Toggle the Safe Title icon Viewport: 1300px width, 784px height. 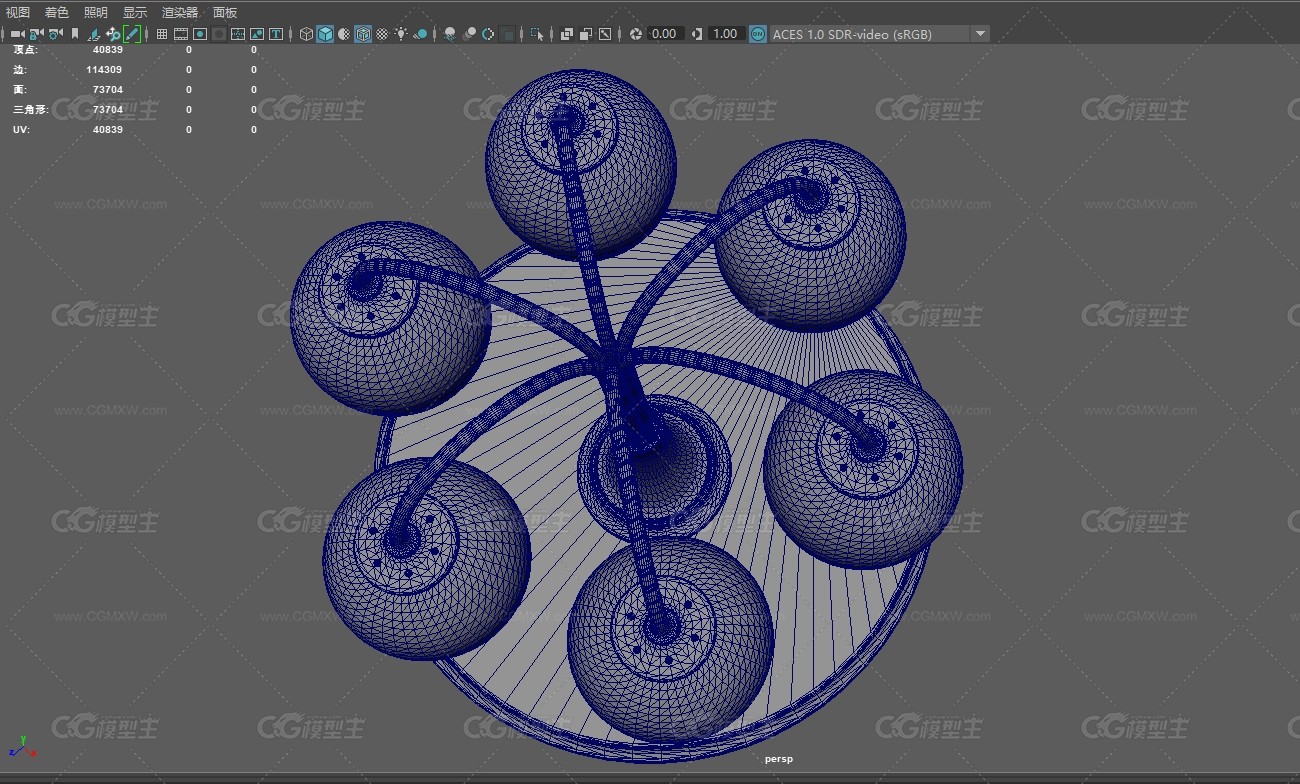(276, 34)
